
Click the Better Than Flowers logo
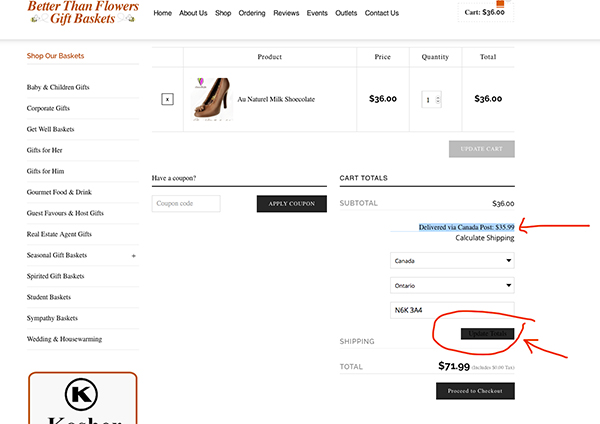(84, 13)
